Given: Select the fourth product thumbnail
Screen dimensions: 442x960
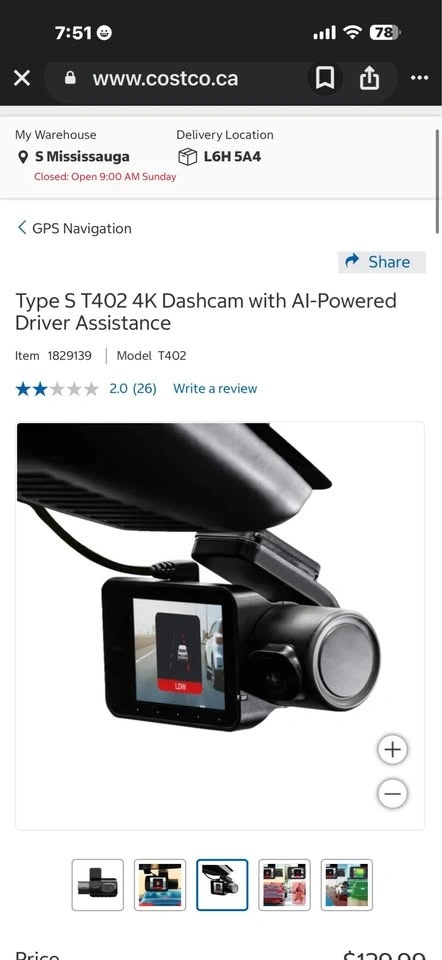Looking at the screenshot, I should pyautogui.click(x=284, y=885).
